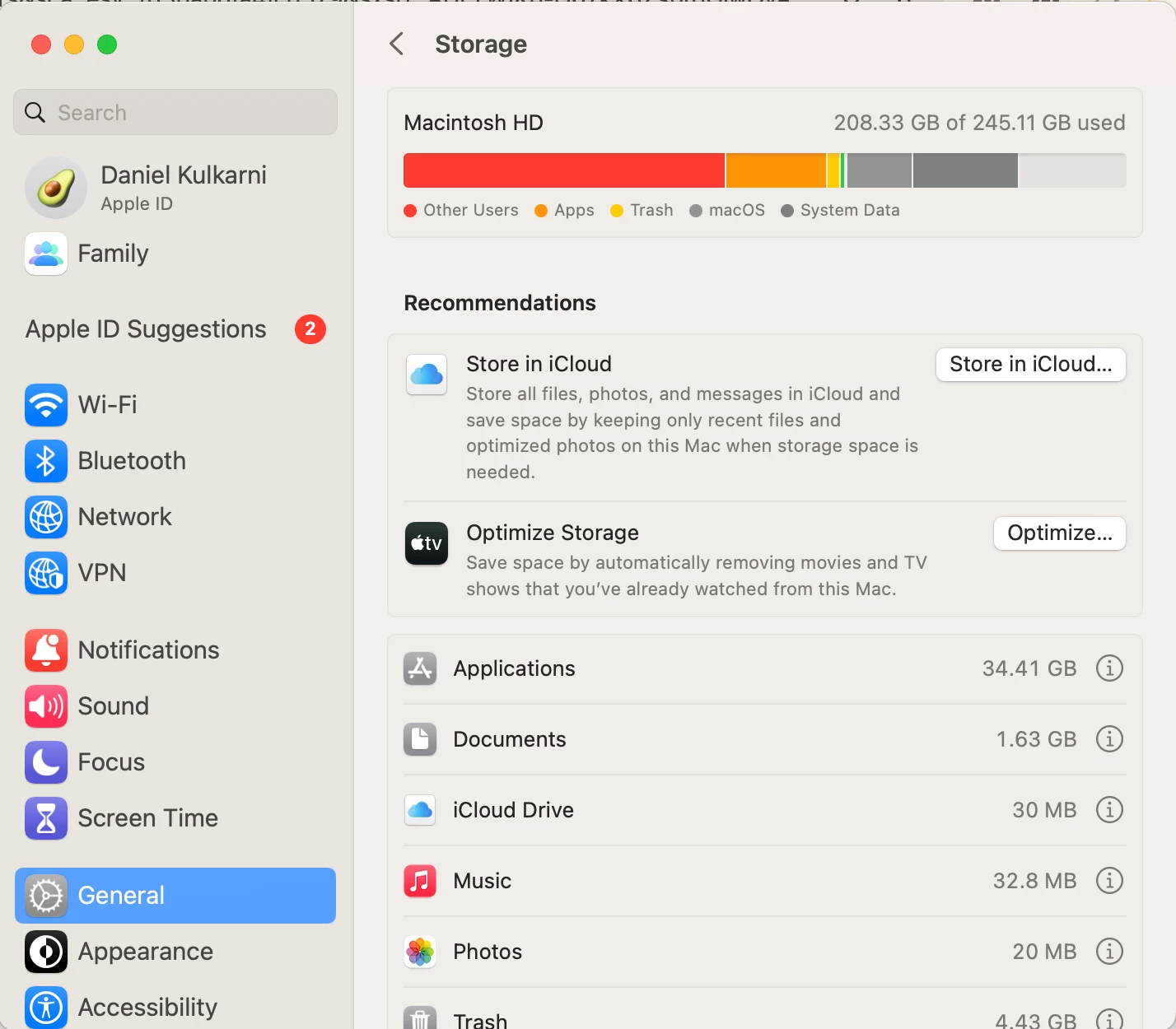Screen dimensions: 1176x1029
Task: Click the Documents row label
Action: coord(510,739)
